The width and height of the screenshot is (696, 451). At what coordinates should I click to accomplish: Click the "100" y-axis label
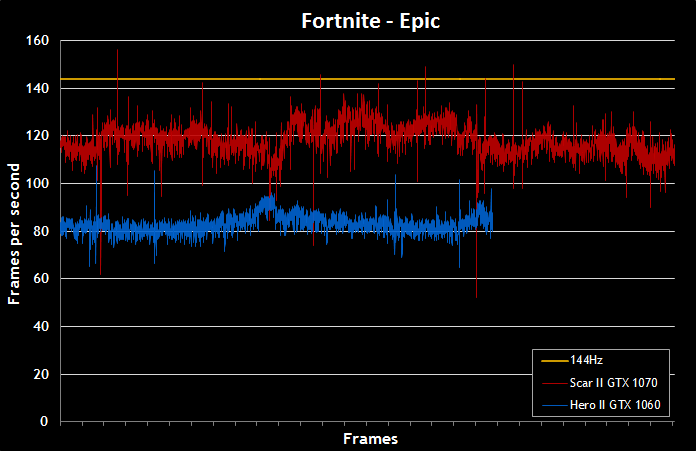point(37,183)
